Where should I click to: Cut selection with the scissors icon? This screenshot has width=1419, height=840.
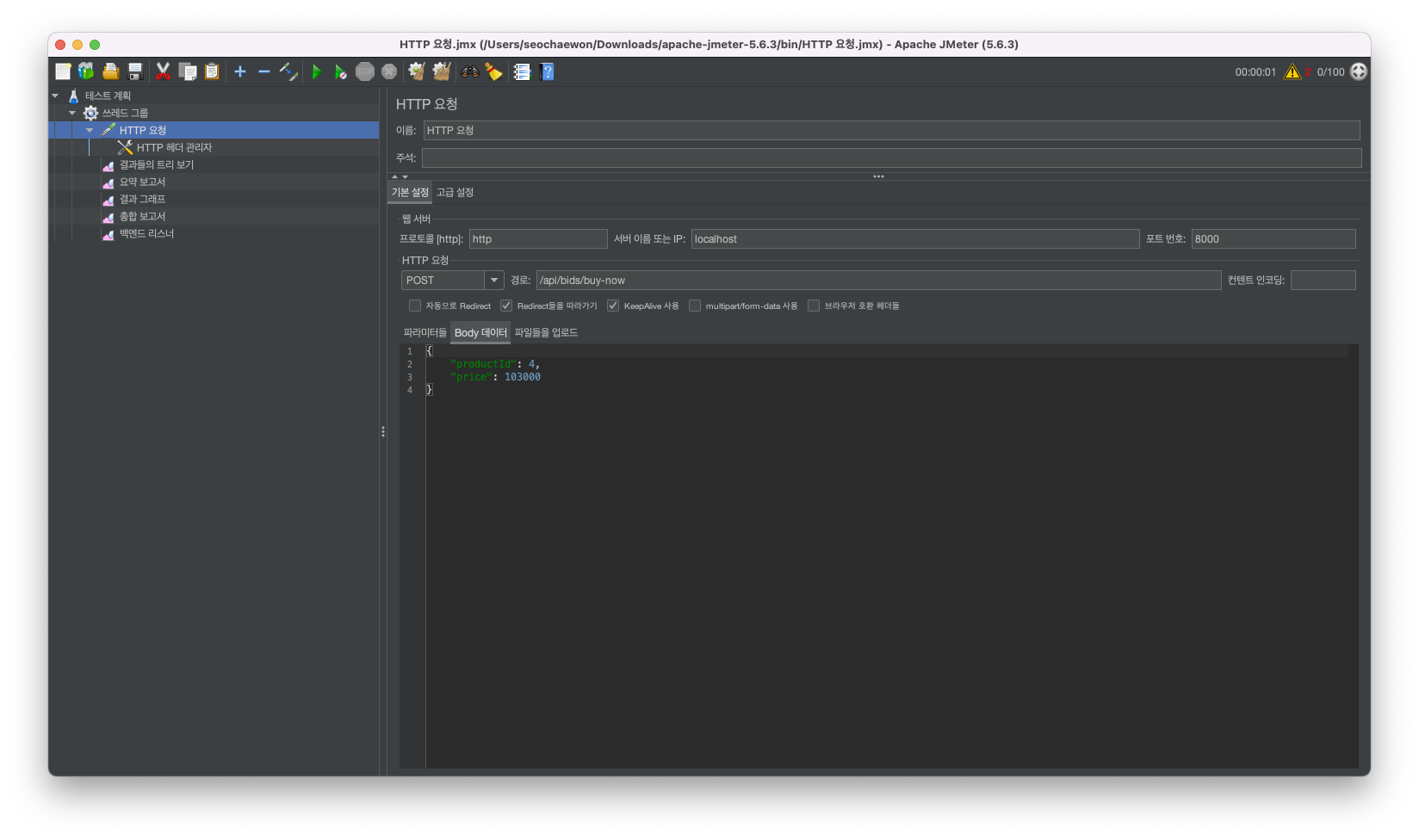point(163,71)
